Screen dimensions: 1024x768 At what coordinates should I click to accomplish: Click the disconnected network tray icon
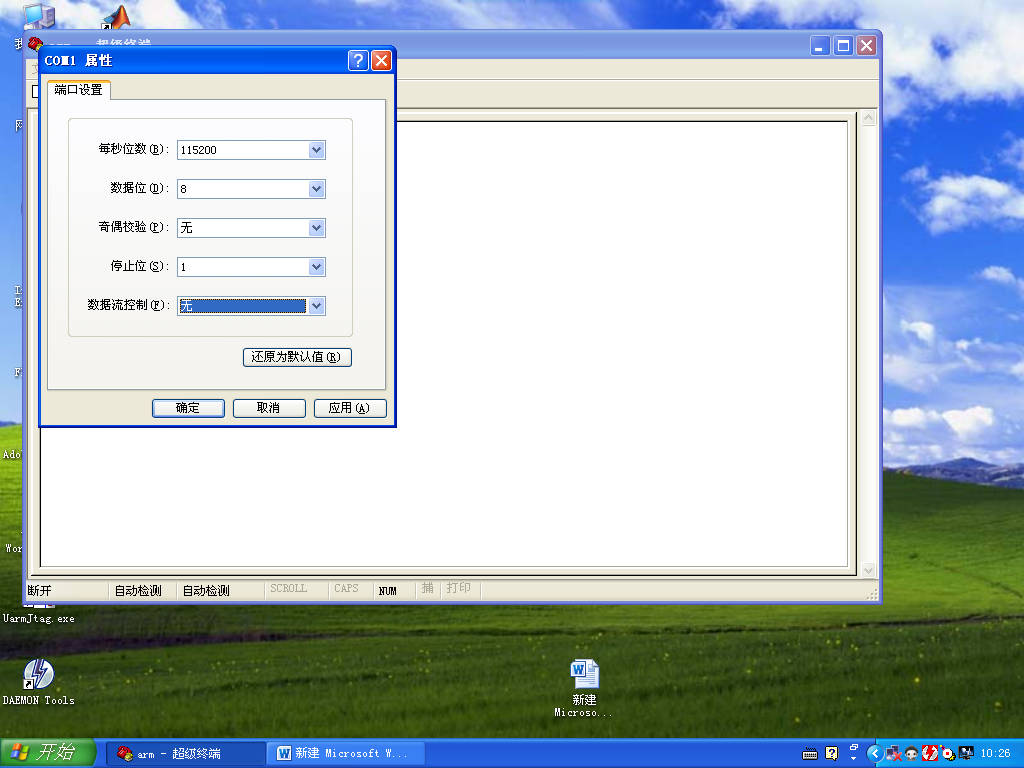pyautogui.click(x=893, y=754)
